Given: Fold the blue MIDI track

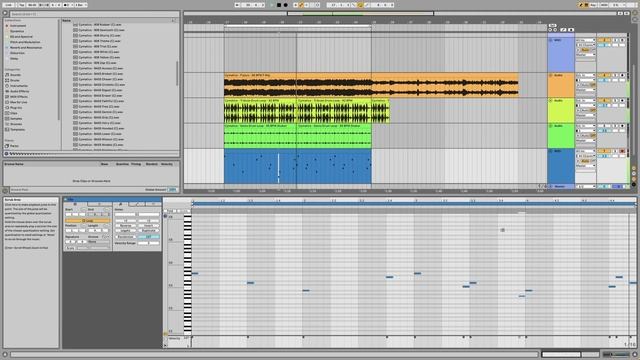Looking at the screenshot, I should coord(551,151).
